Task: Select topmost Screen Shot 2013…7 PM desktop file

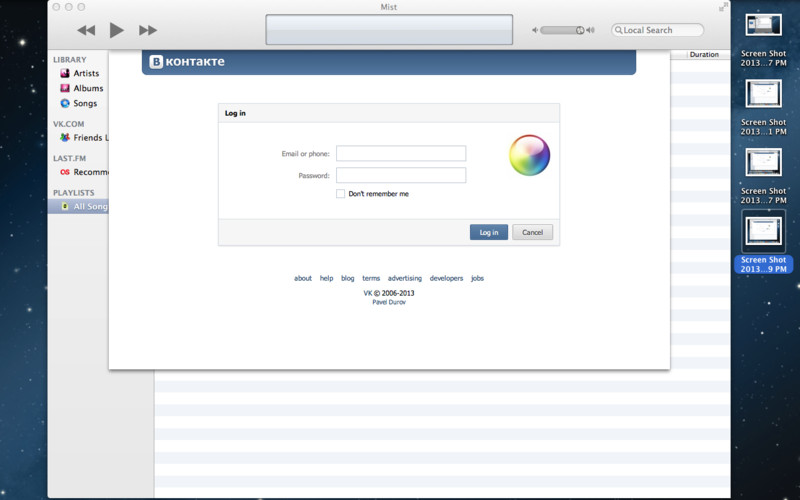Action: click(x=763, y=39)
